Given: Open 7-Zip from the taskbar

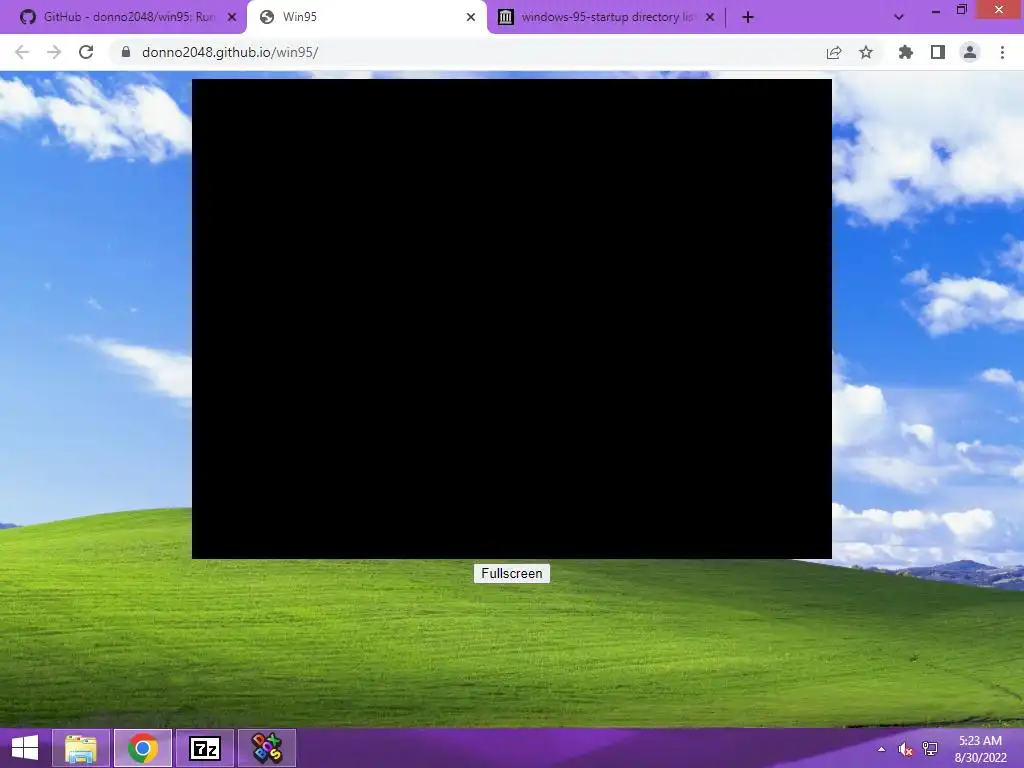Looking at the screenshot, I should [x=205, y=748].
